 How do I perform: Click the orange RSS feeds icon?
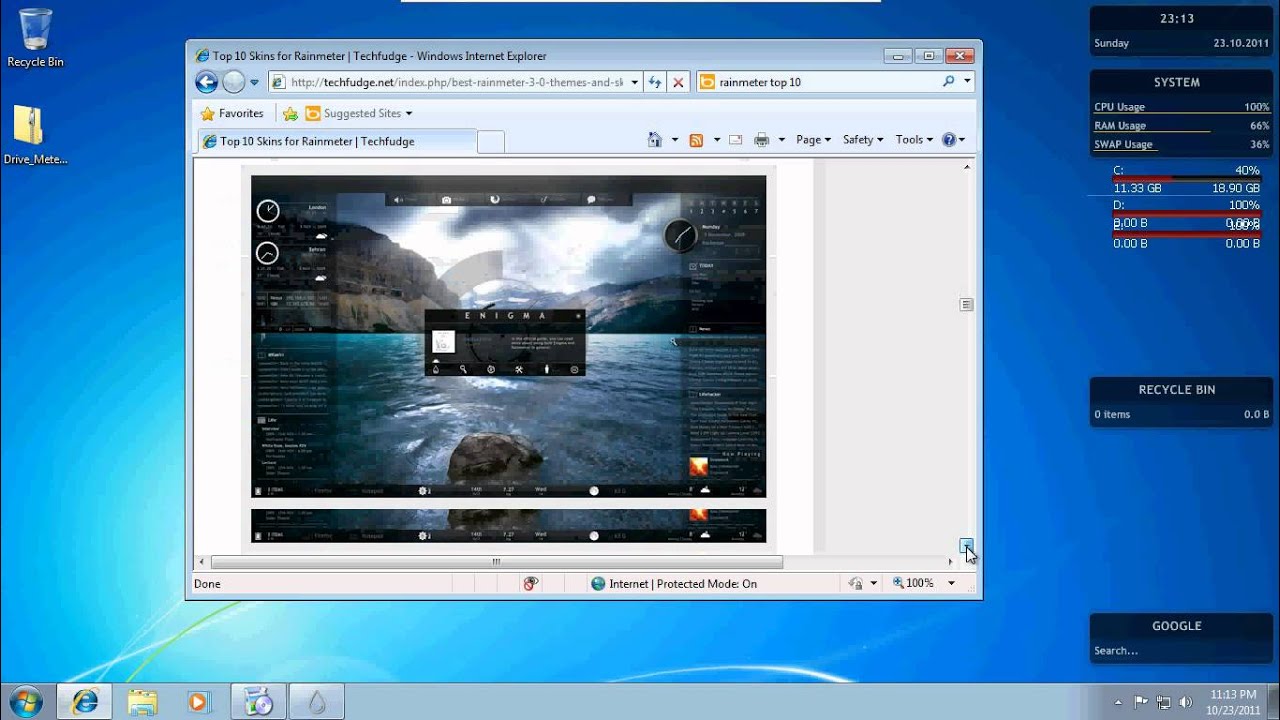pyautogui.click(x=697, y=140)
